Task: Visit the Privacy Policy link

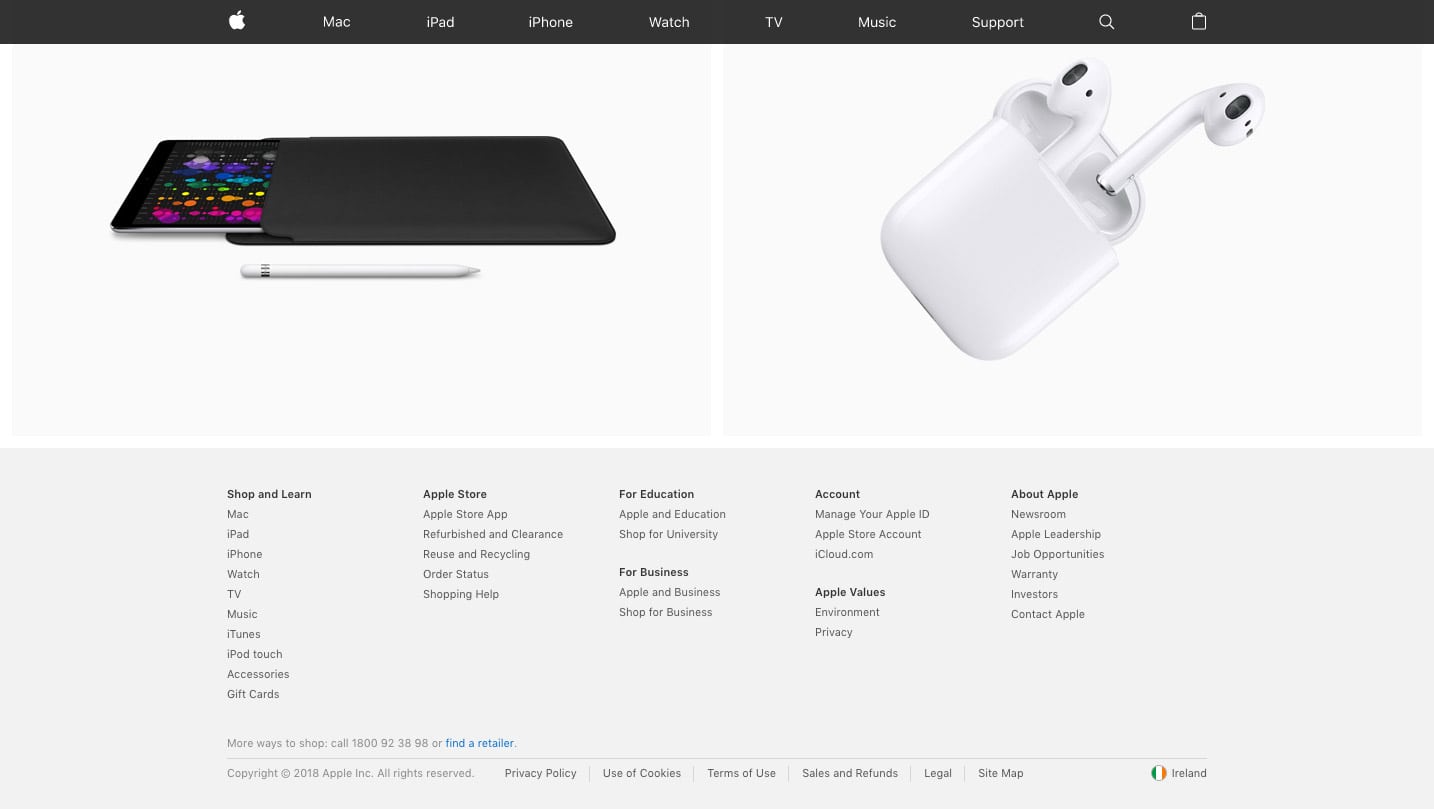Action: point(540,773)
